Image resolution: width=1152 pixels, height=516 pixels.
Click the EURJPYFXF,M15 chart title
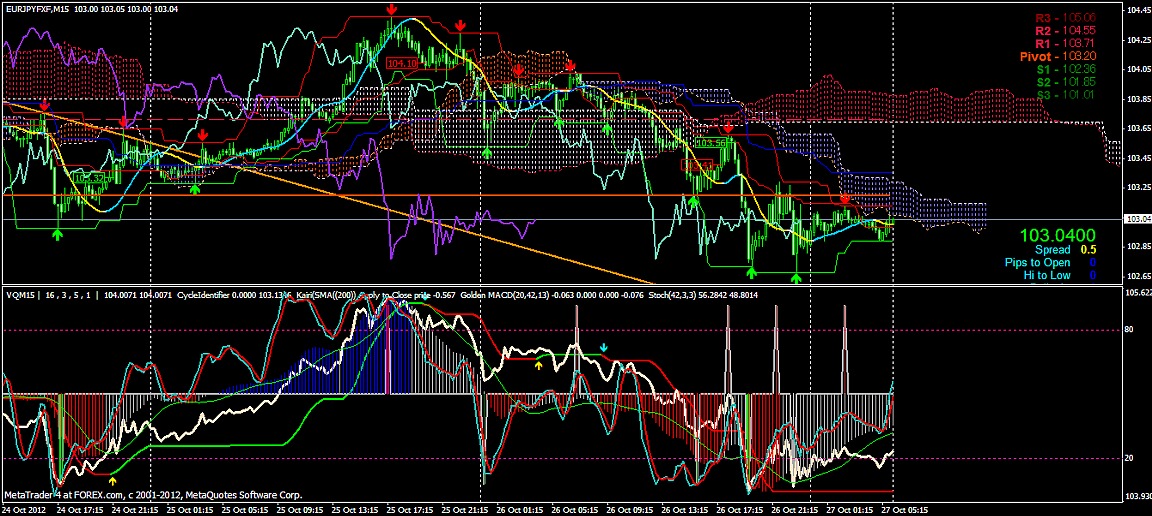36,7
